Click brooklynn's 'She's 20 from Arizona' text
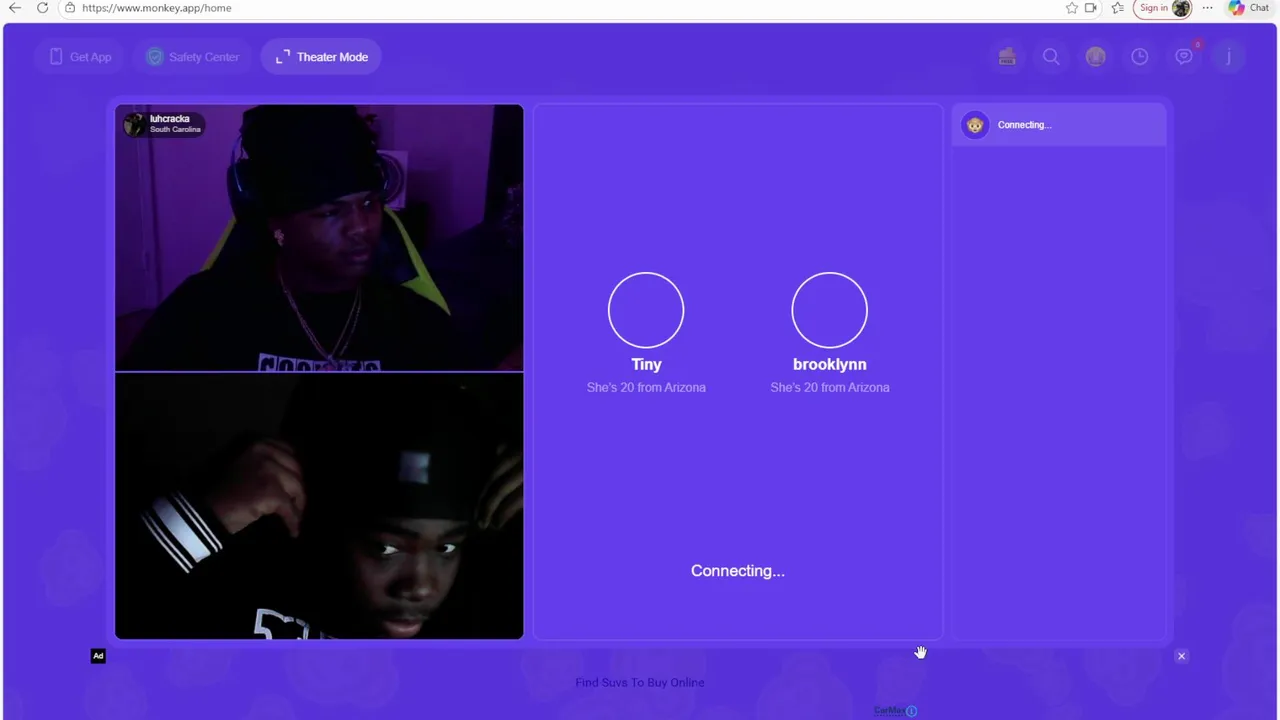The image size is (1280, 720). (x=830, y=387)
